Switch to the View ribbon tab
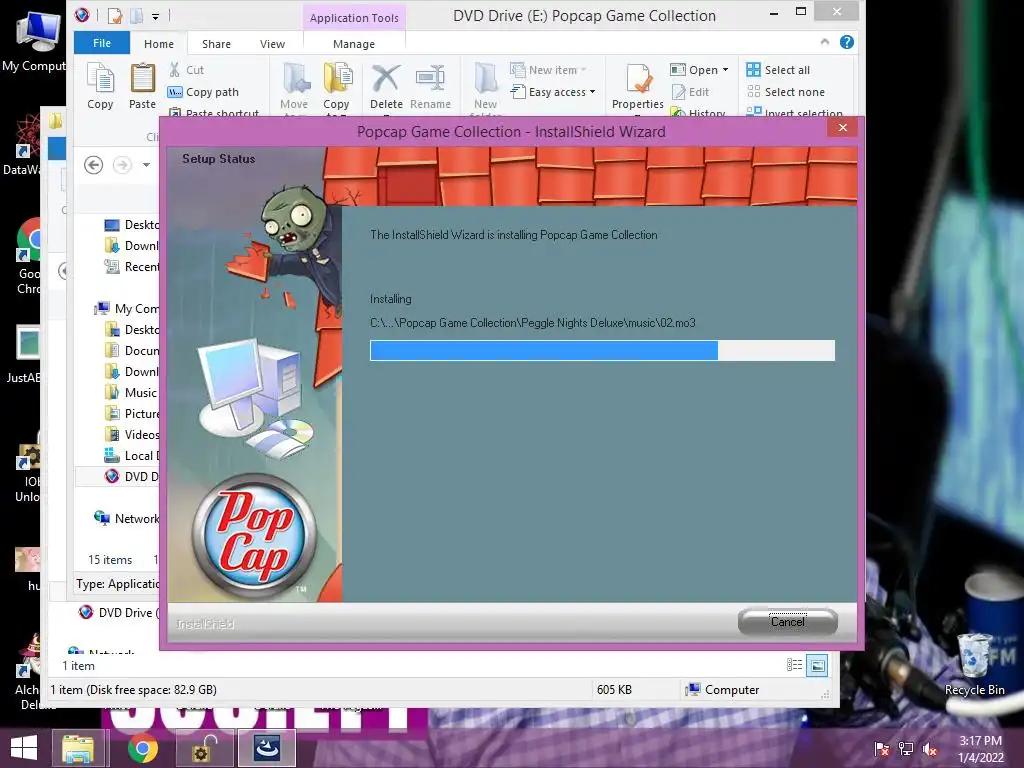 pos(272,44)
